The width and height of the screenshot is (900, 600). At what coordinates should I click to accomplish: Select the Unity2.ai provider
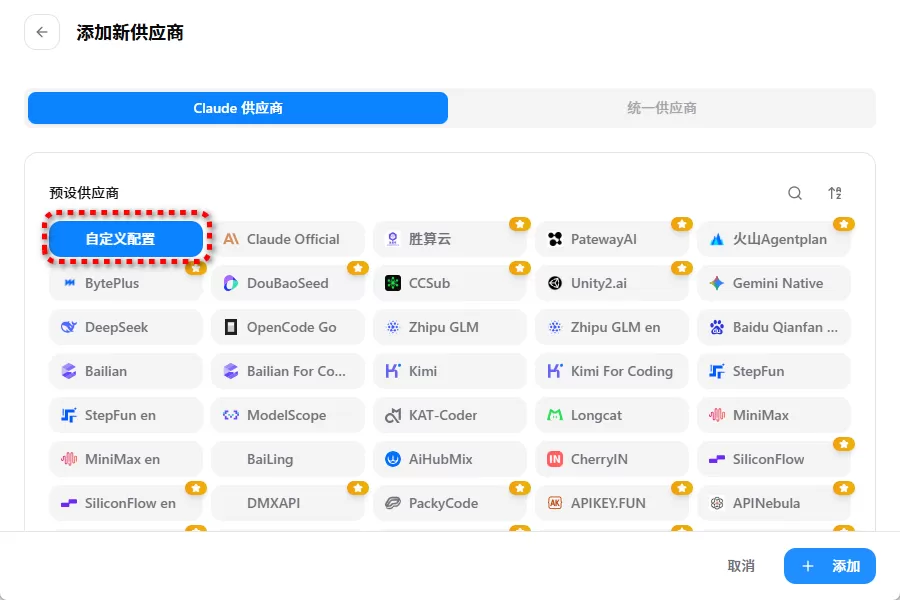tap(612, 283)
